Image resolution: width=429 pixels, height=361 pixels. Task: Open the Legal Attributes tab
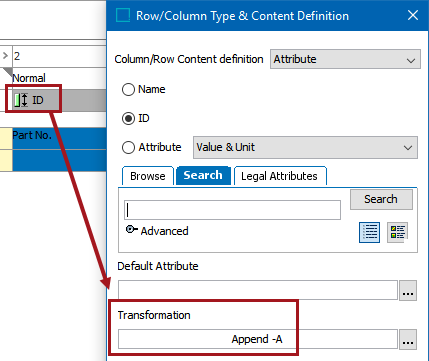tap(279, 176)
